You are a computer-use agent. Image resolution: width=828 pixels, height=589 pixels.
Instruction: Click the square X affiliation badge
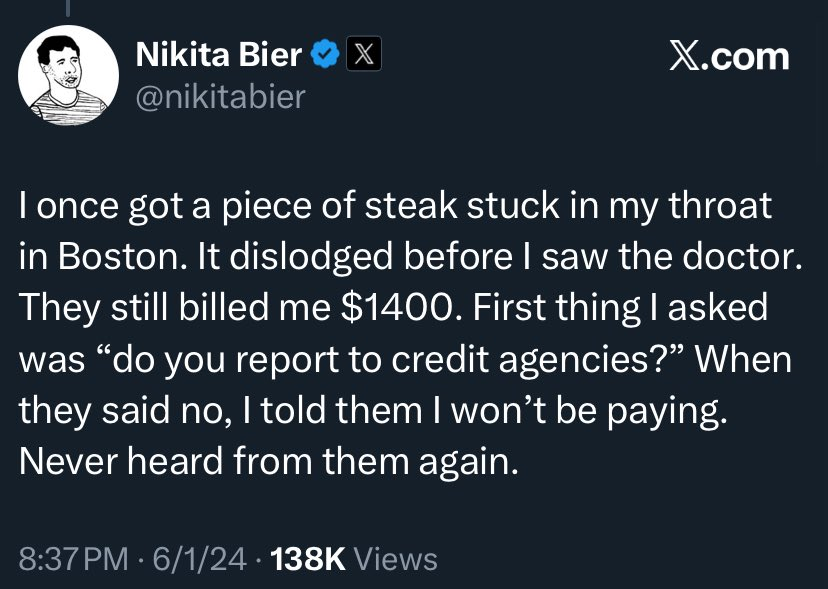(362, 55)
